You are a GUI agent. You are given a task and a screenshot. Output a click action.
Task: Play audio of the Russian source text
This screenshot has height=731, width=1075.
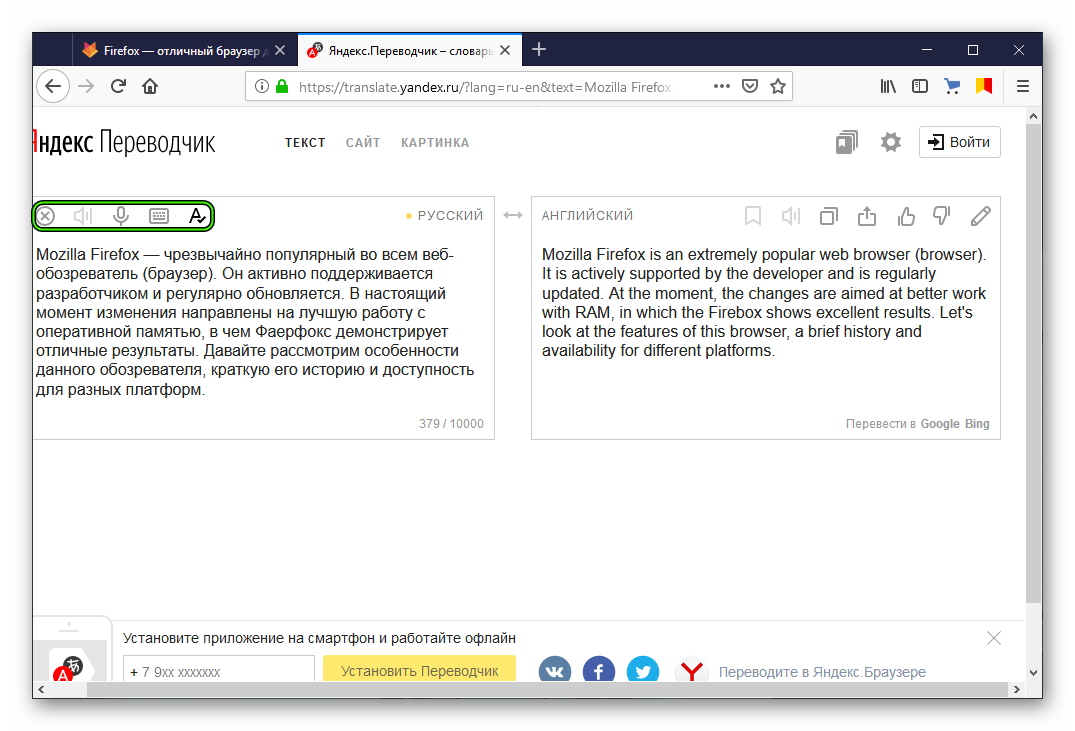(x=83, y=216)
